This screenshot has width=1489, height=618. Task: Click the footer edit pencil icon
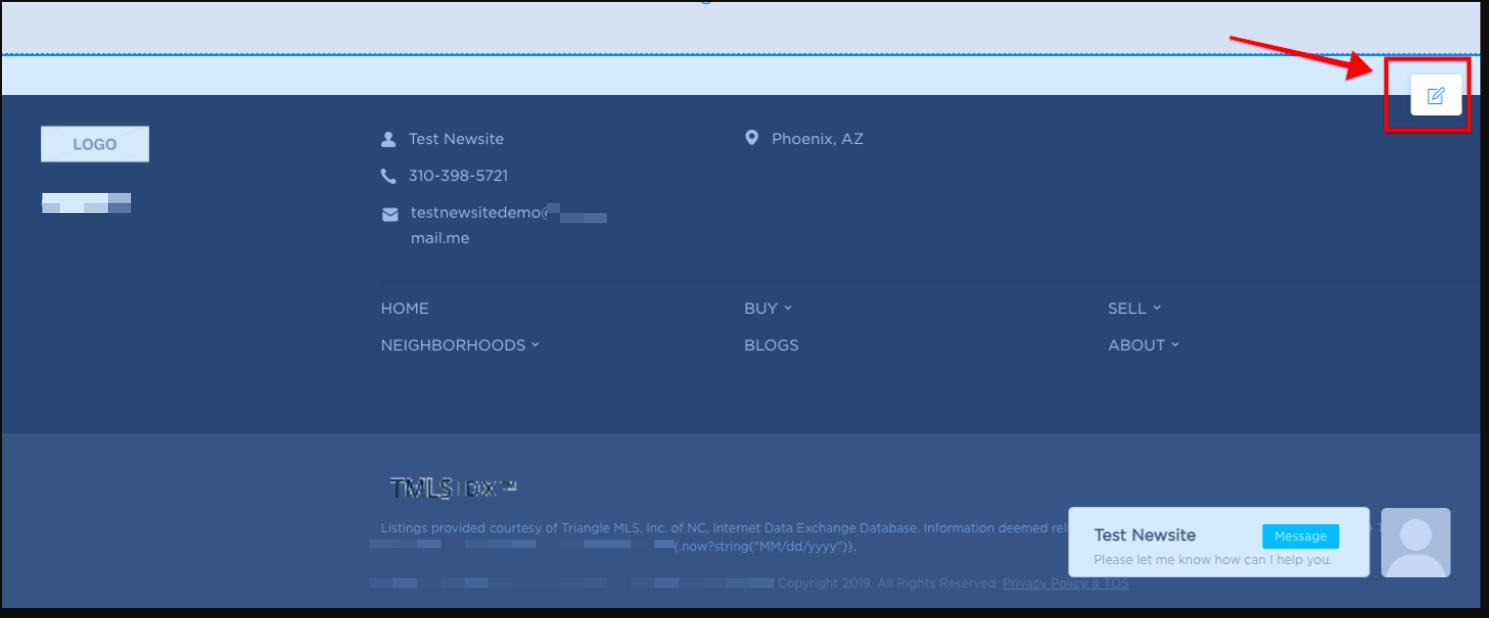point(1434,96)
